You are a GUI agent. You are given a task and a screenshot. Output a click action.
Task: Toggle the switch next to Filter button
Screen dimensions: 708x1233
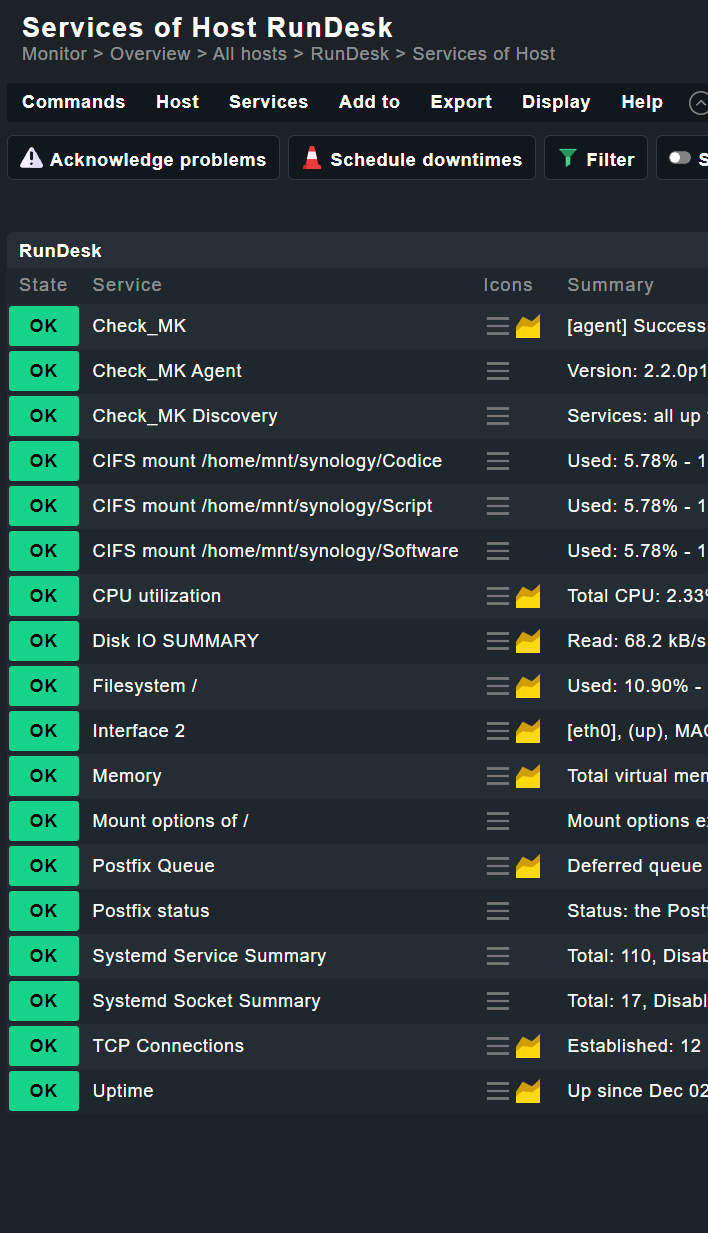click(x=681, y=158)
